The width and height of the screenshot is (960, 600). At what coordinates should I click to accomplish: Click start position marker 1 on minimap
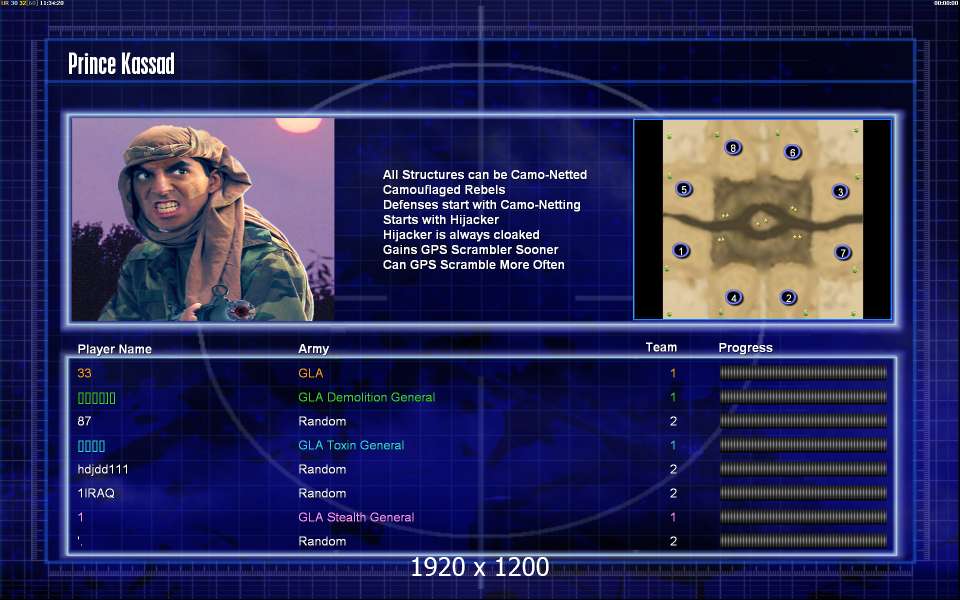click(681, 250)
